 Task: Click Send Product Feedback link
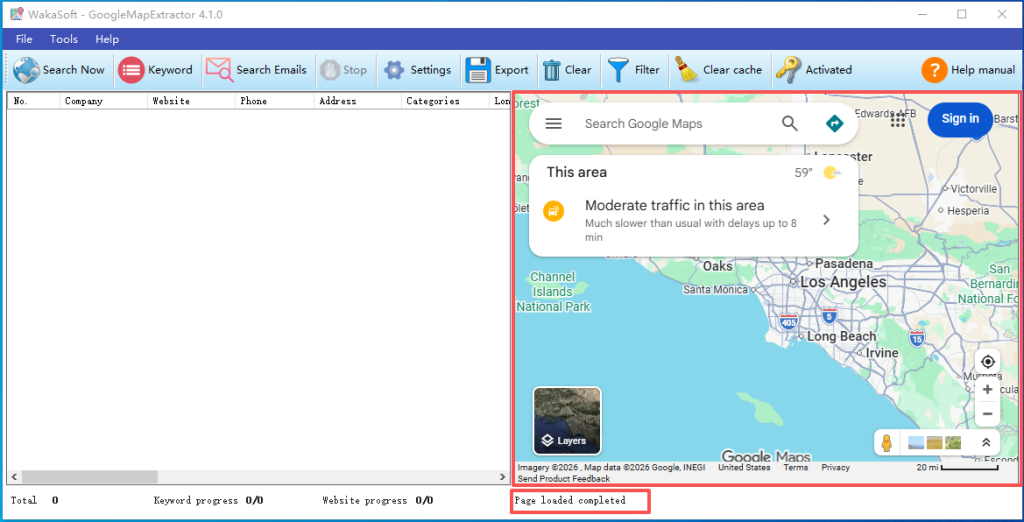(564, 479)
